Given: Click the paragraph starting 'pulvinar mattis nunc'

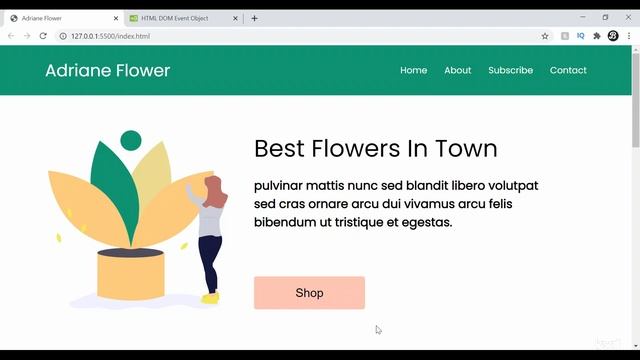Looking at the screenshot, I should click(396, 204).
